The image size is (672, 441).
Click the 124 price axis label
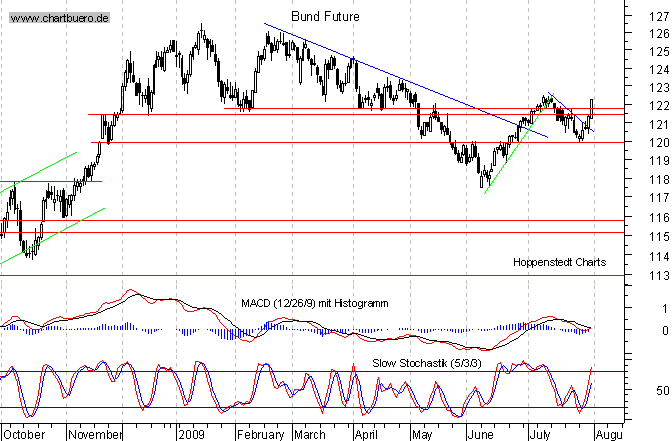658,70
